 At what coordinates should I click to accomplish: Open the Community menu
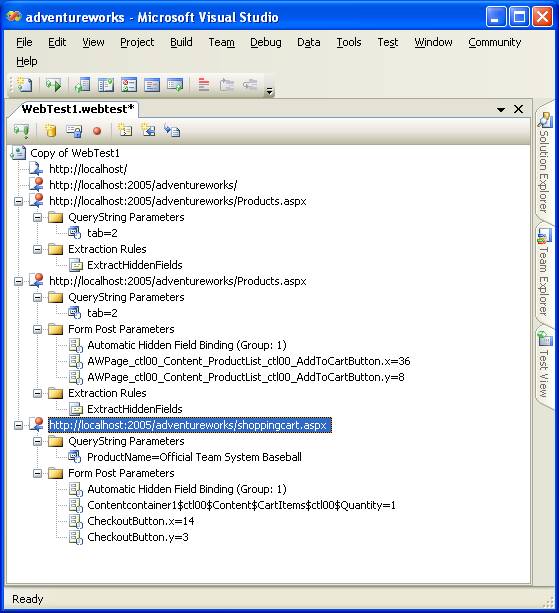(x=494, y=42)
